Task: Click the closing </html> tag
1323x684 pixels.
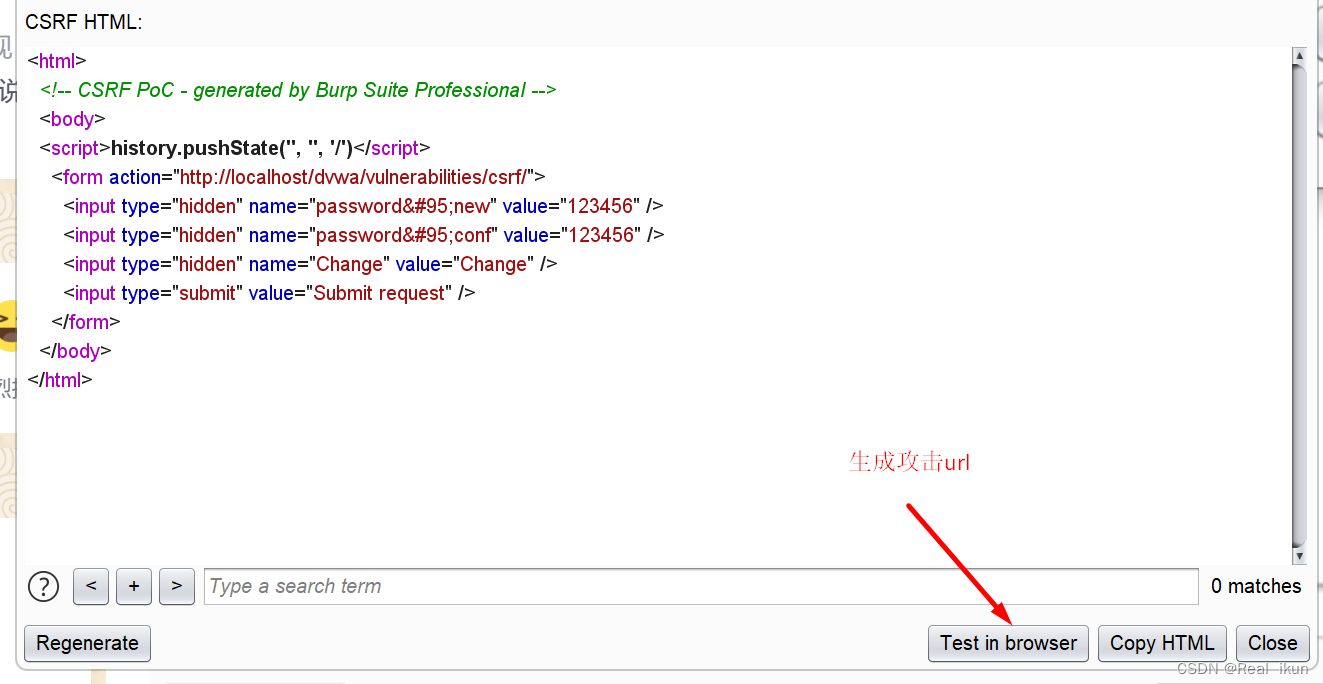Action: coord(60,380)
